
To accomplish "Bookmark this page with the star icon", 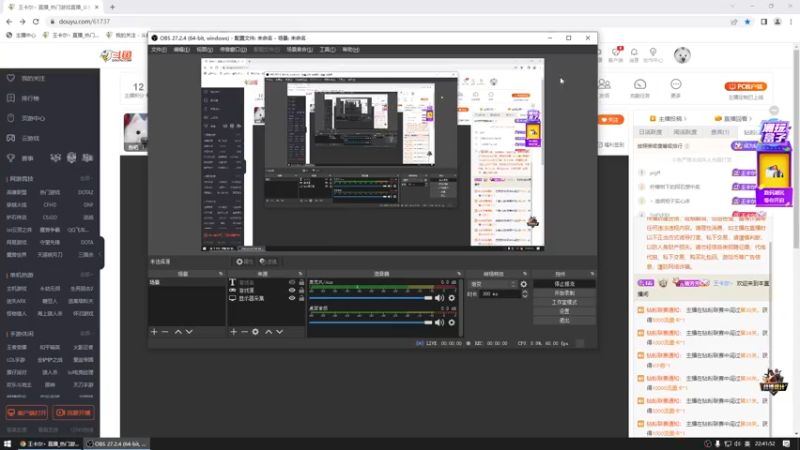I will pyautogui.click(x=747, y=21).
